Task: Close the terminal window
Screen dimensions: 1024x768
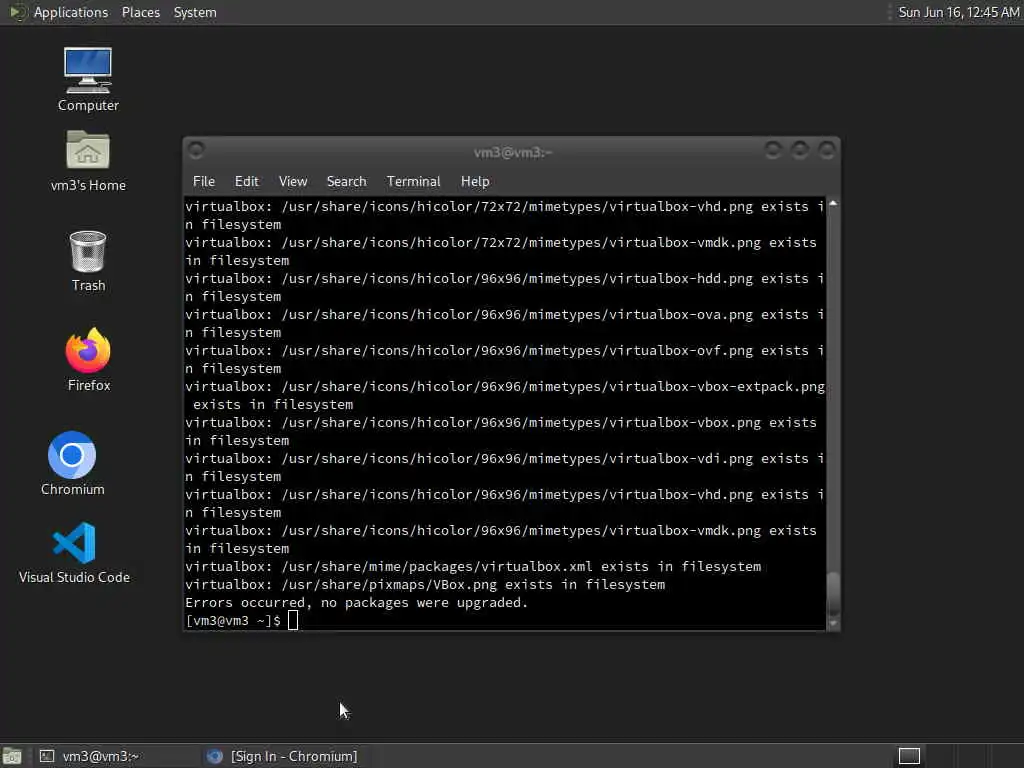Action: tap(827, 151)
